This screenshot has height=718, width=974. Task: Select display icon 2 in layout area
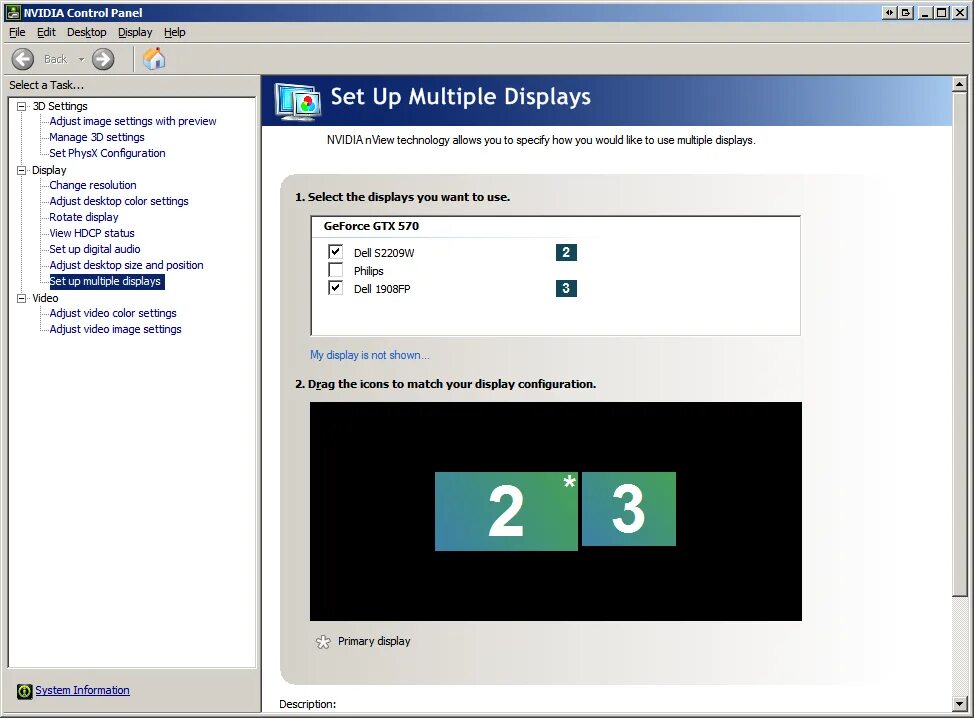pyautogui.click(x=506, y=511)
